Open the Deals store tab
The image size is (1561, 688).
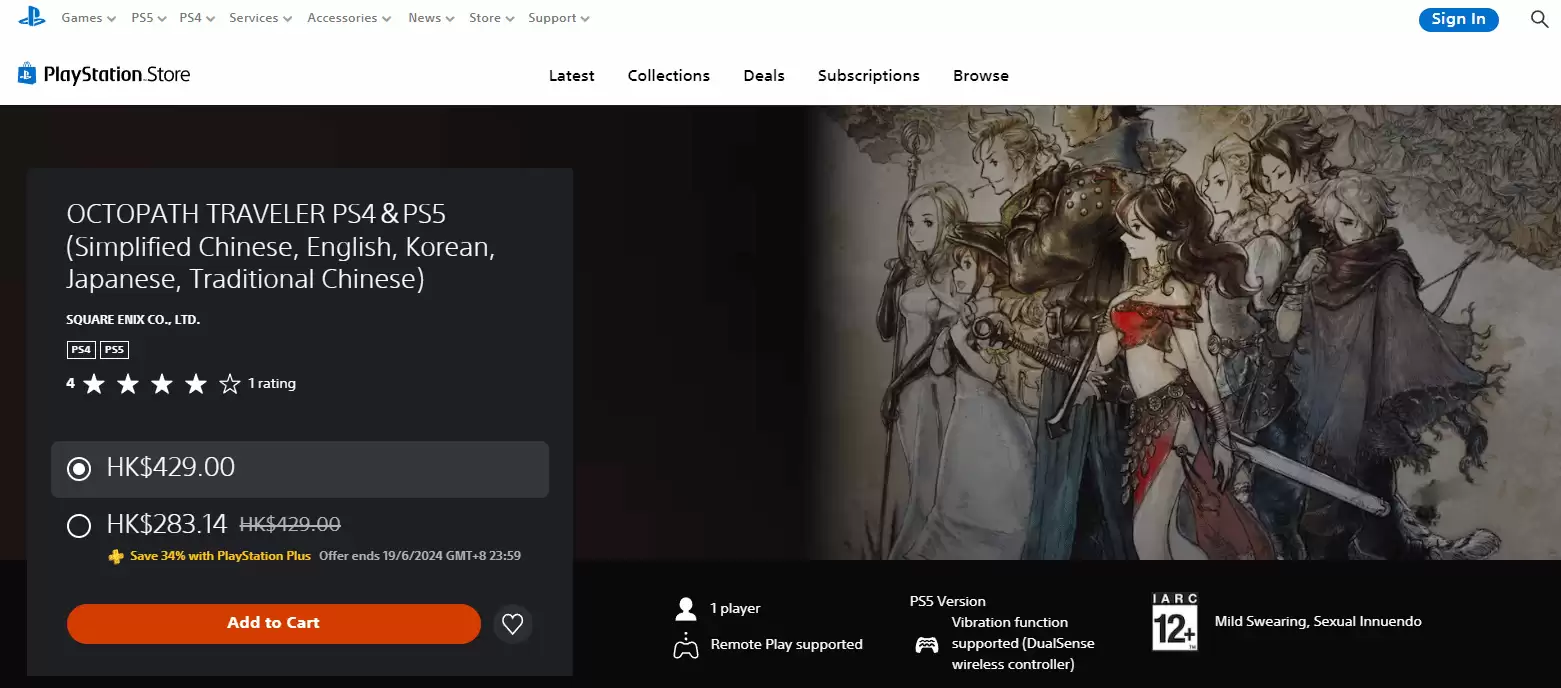coord(764,76)
